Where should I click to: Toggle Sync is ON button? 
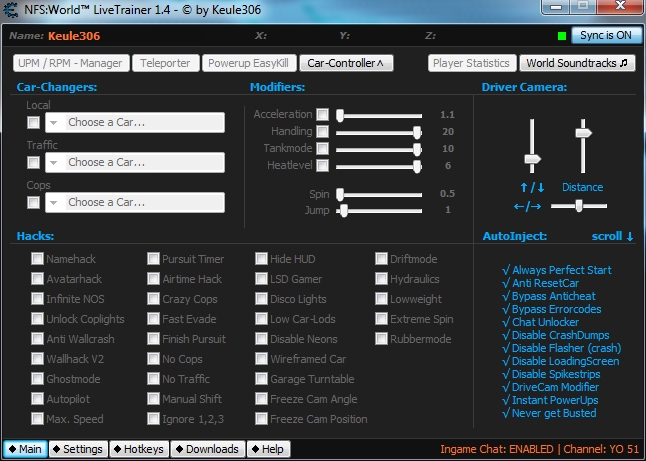coord(606,35)
